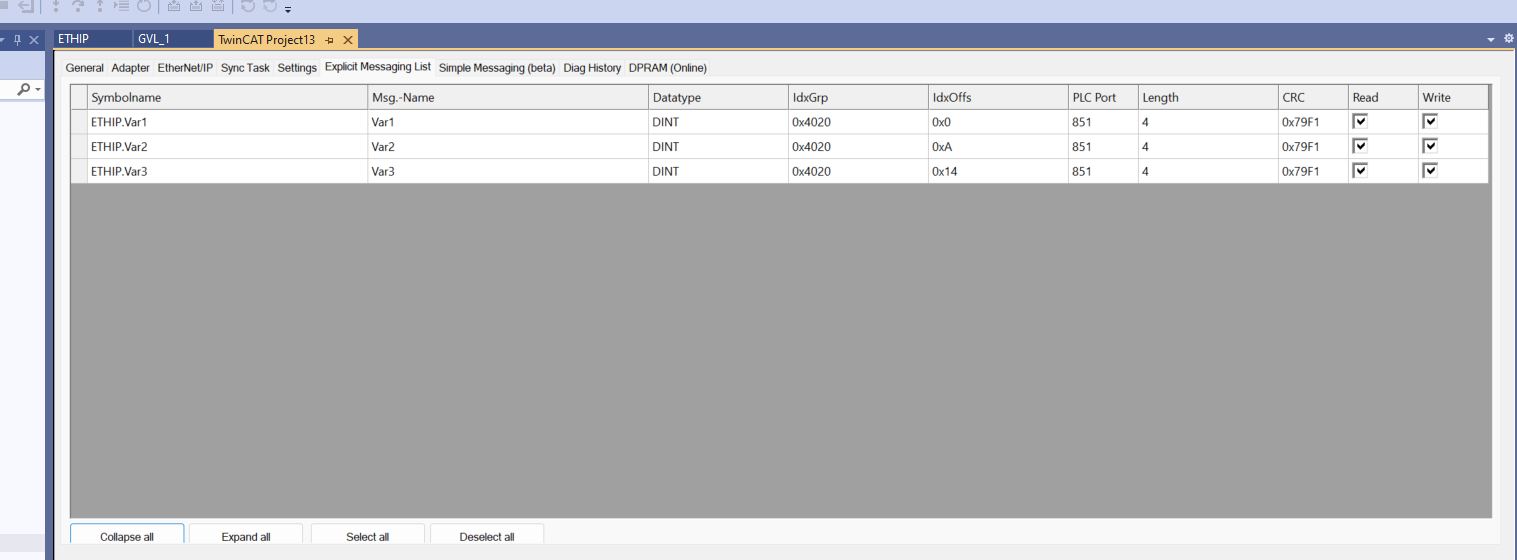Click the Var2 message name cell
This screenshot has height=560, width=1517.
tap(507, 147)
